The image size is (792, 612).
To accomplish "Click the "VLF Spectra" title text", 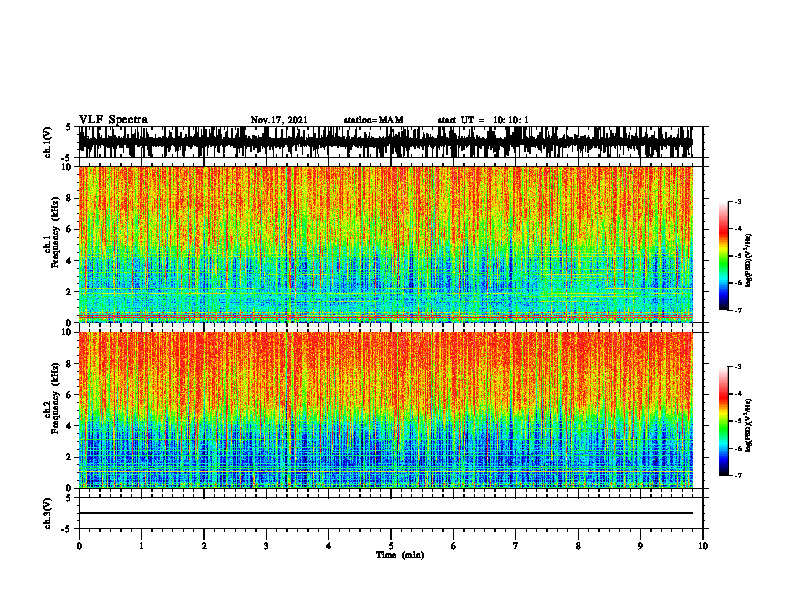I will [113, 120].
